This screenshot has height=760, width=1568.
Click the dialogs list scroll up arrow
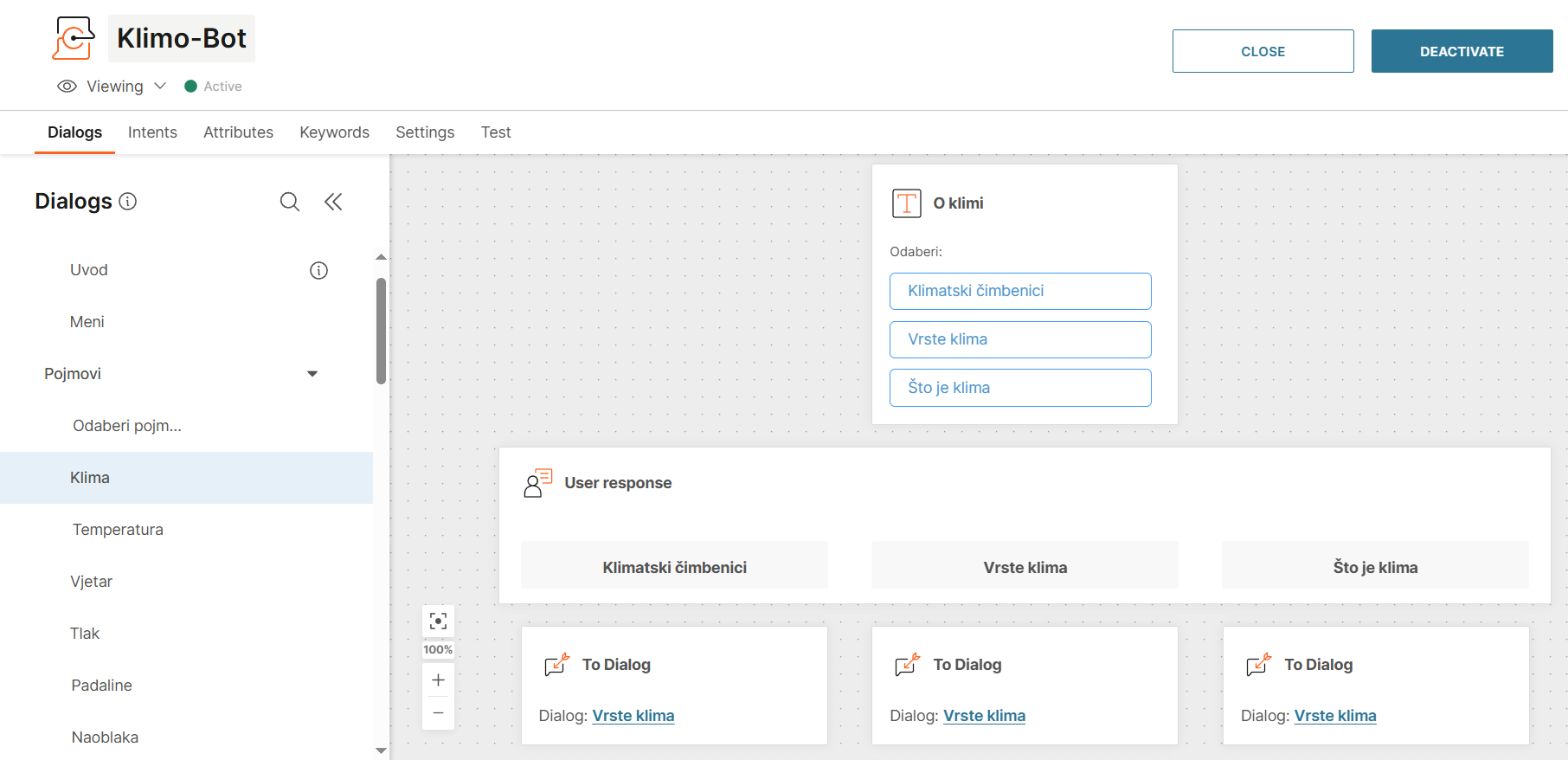click(381, 257)
